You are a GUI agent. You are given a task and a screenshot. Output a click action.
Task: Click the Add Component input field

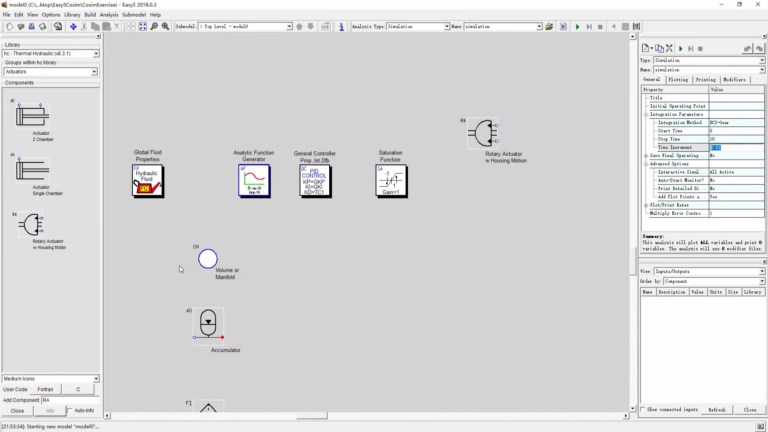click(70, 400)
